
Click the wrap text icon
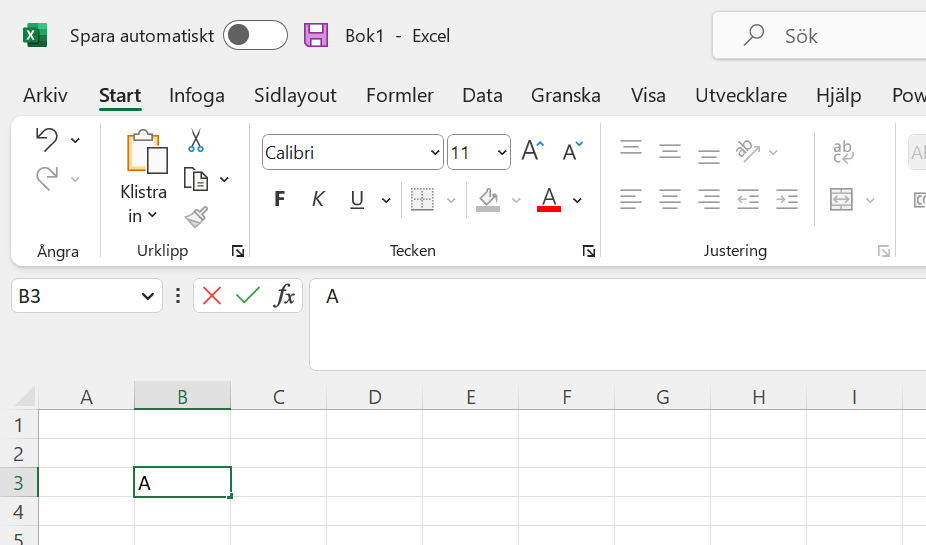pyautogui.click(x=843, y=152)
